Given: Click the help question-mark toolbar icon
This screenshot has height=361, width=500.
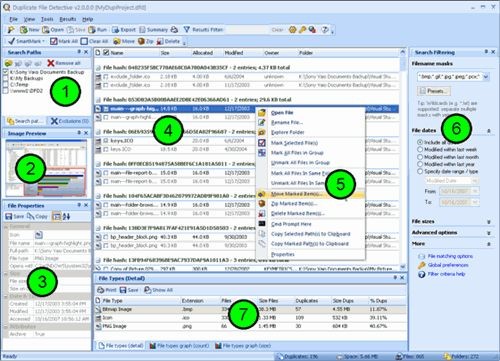Looking at the screenshot, I should click(x=325, y=30).
